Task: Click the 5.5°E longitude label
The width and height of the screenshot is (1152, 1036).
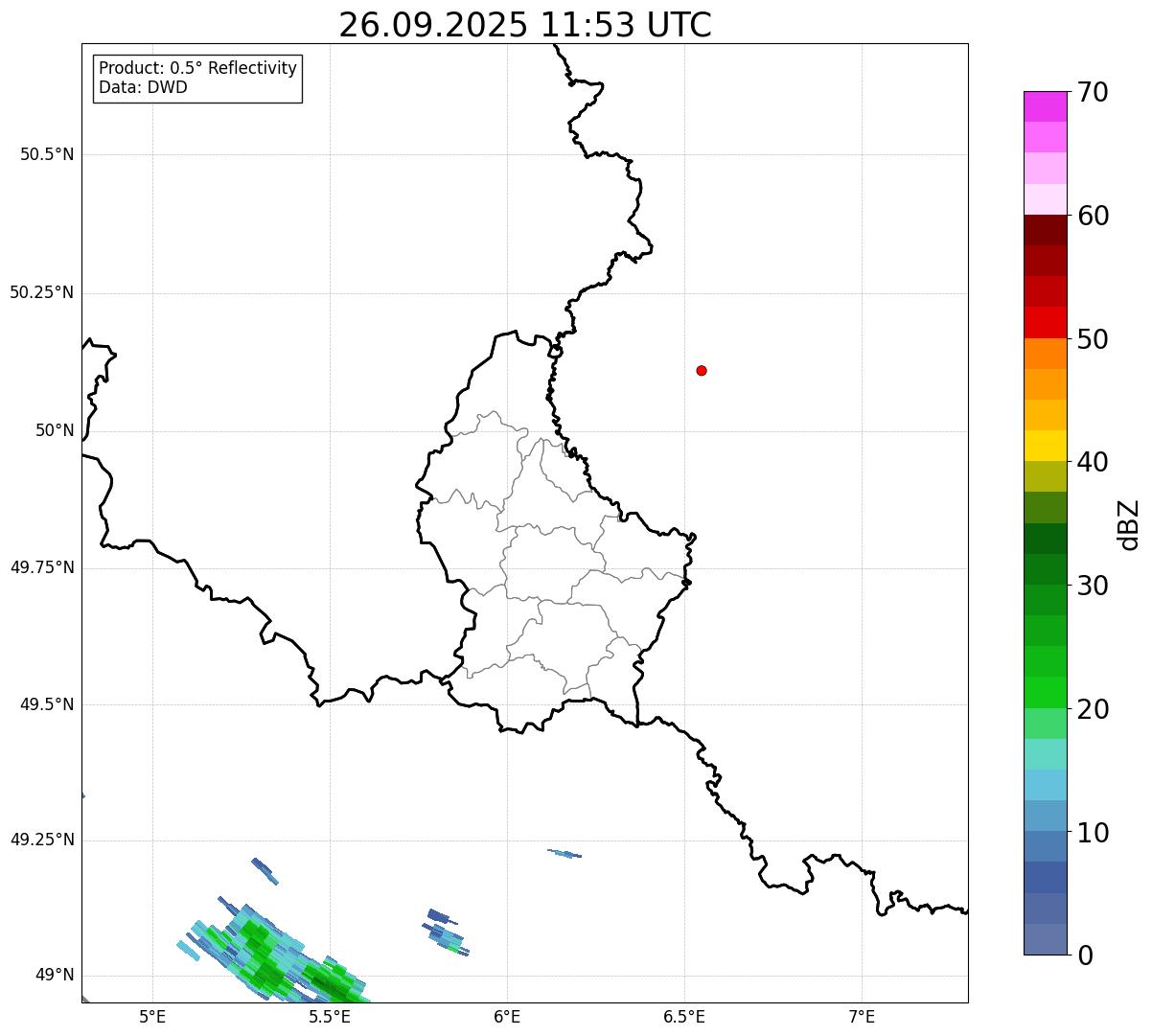Action: 330,1016
